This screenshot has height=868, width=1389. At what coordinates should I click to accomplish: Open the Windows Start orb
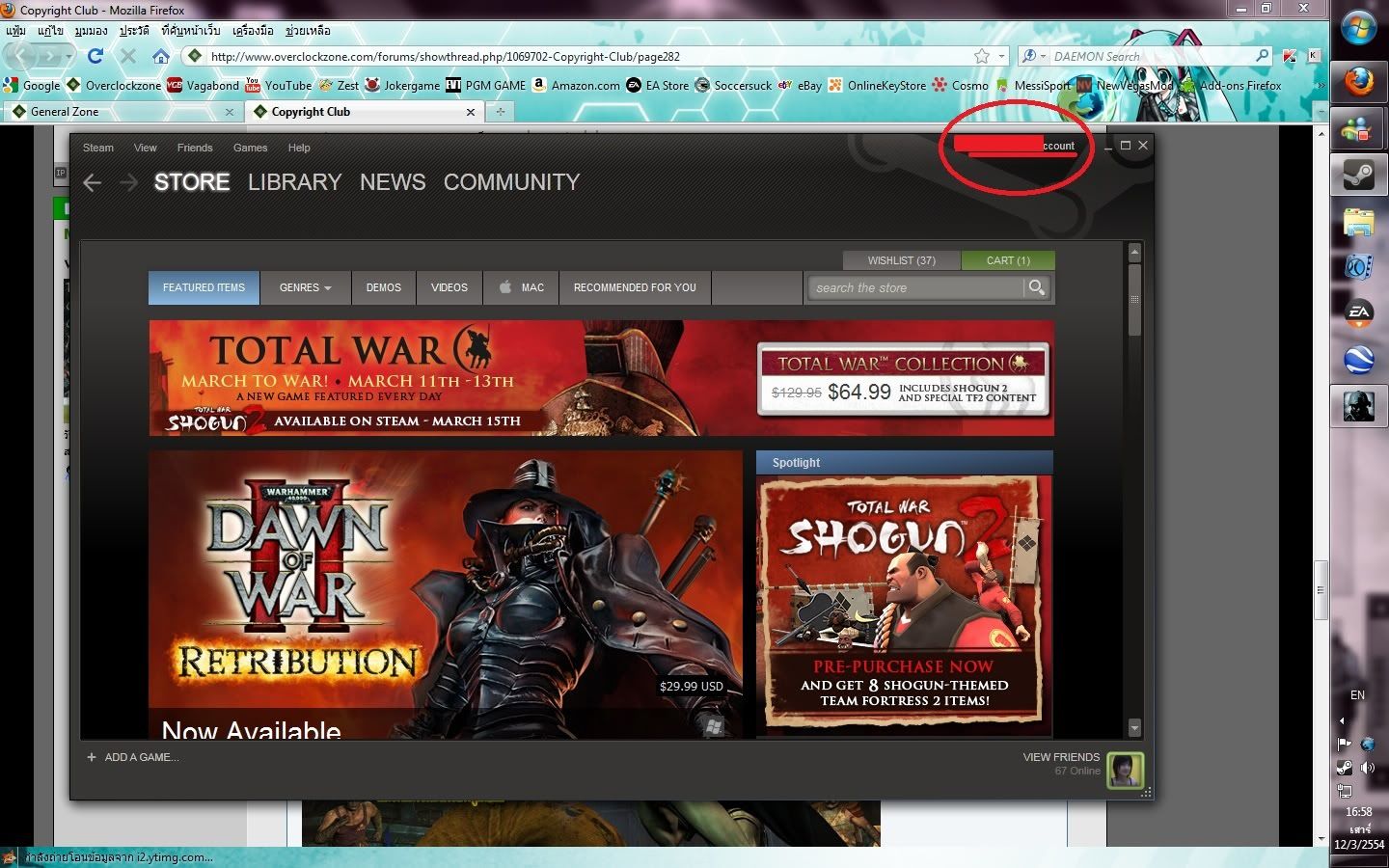tap(1358, 28)
